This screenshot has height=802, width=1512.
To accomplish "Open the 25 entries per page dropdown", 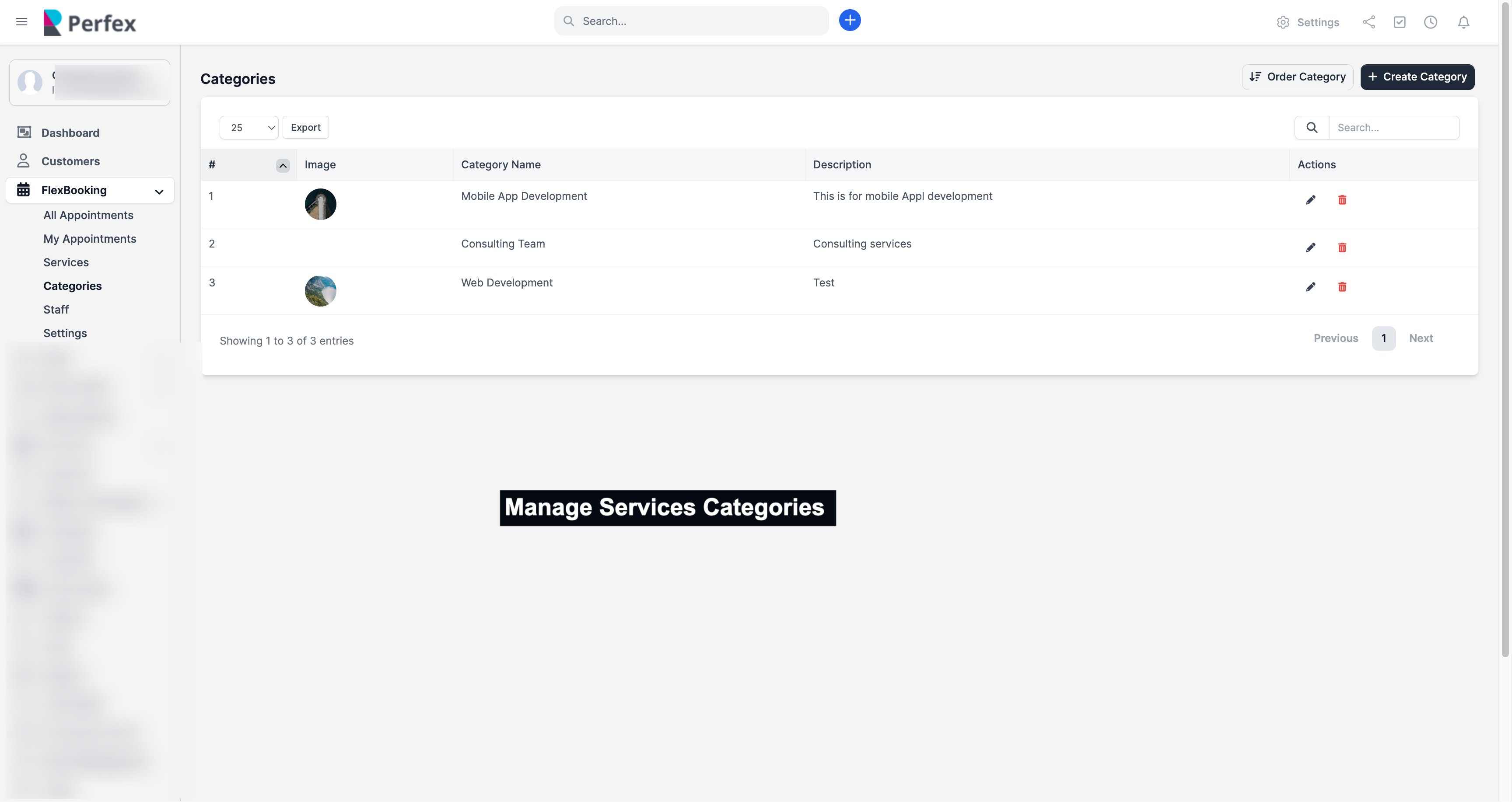I will coord(249,127).
